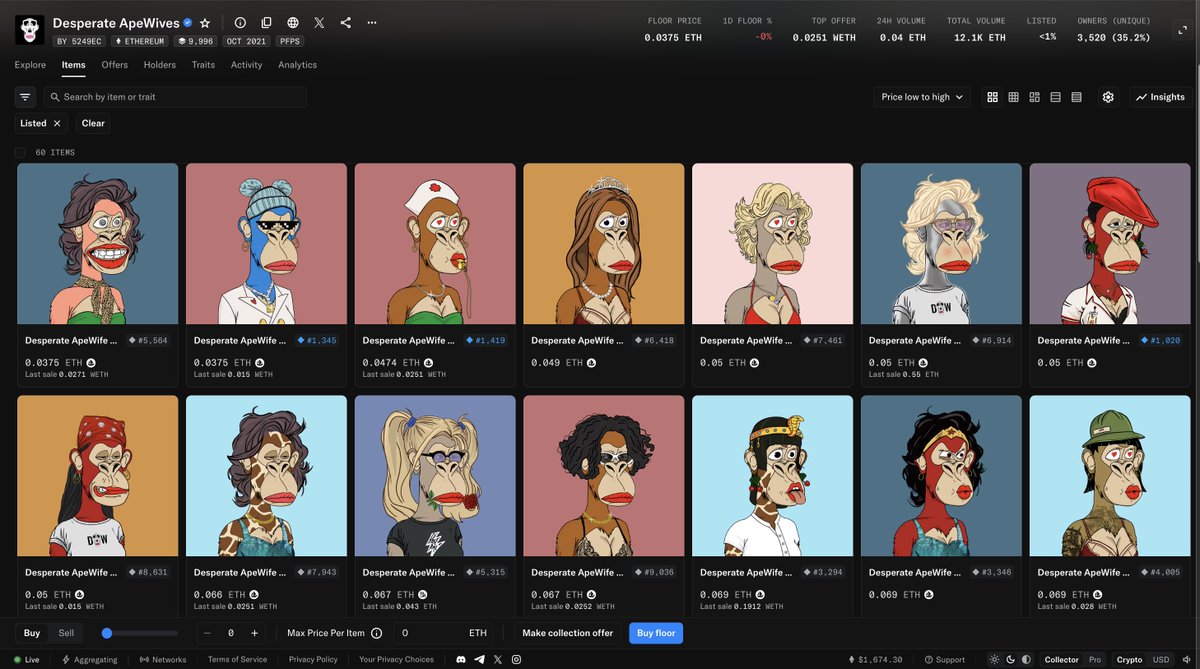
Task: Click the Aggregating status item
Action: tap(90, 659)
